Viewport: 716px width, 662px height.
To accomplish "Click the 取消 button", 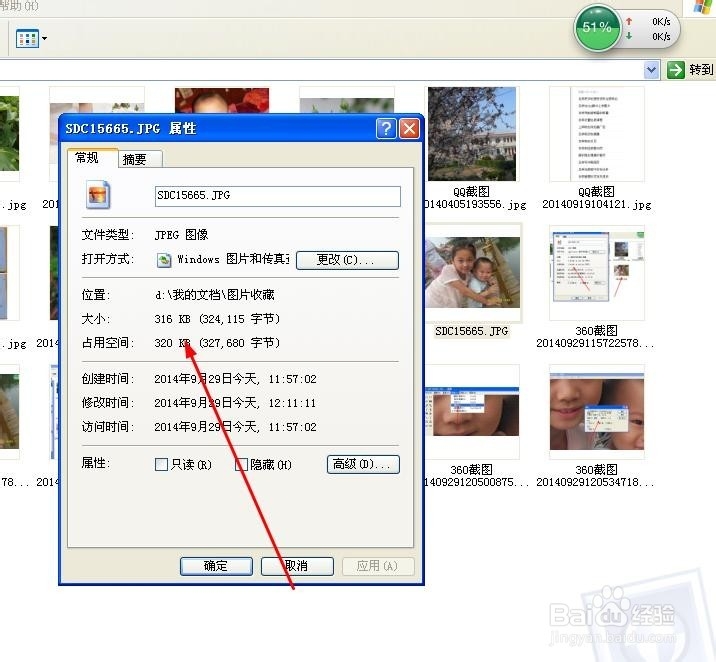I will click(x=297, y=566).
